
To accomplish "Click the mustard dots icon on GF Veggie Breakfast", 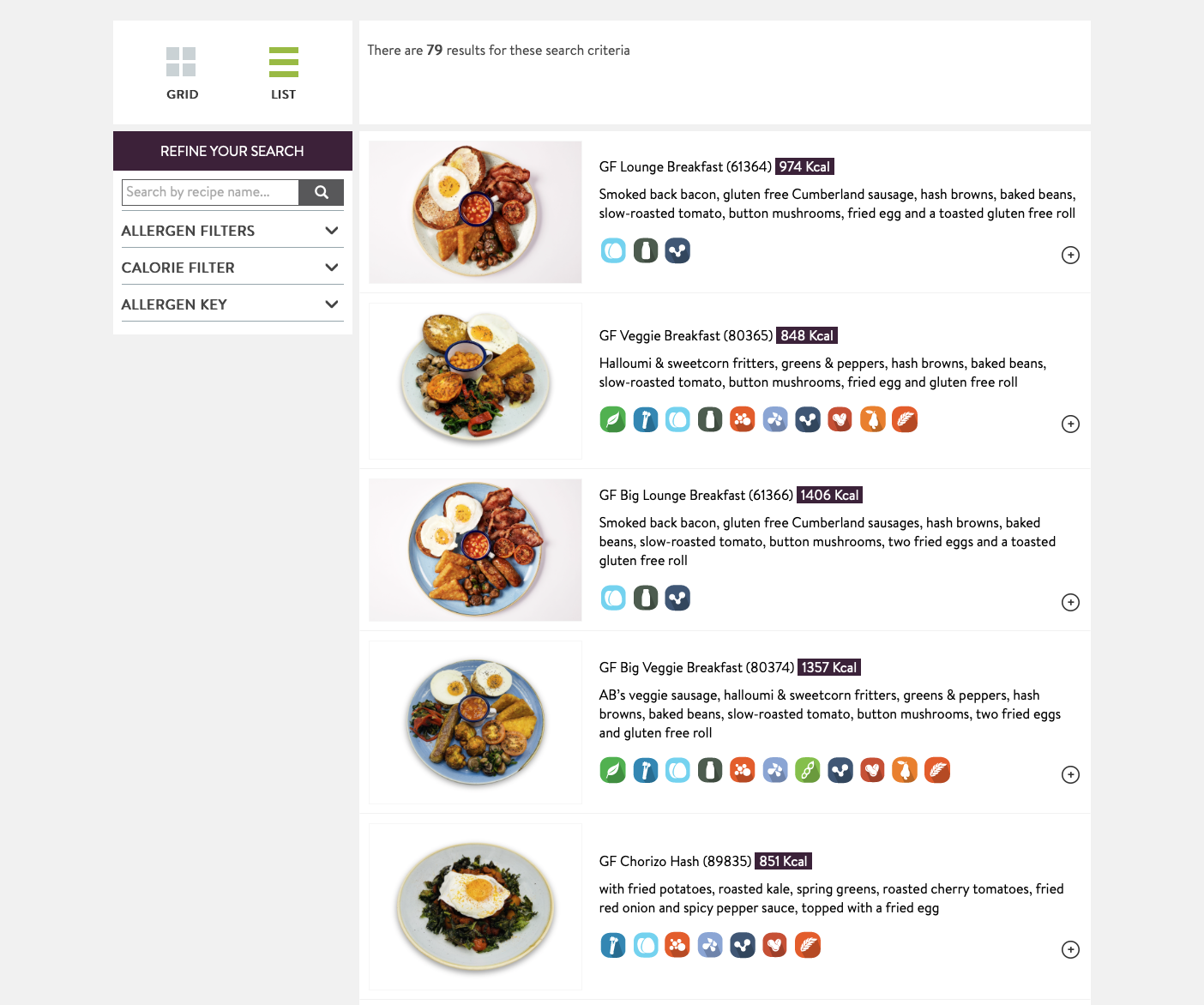I will [743, 419].
